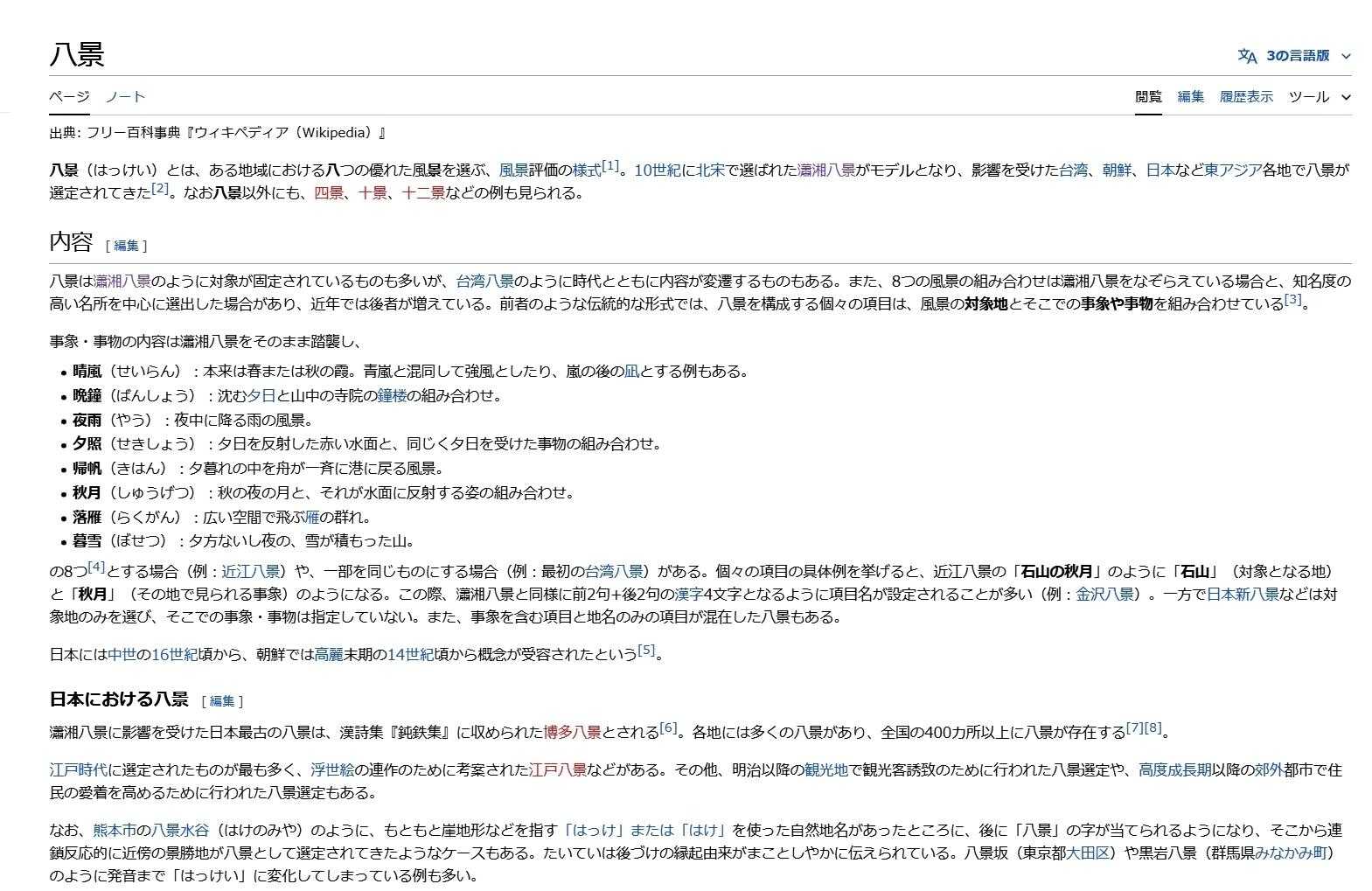Open the 10世紀 link
Viewport: 1372px width, 891px height.
tap(657, 171)
